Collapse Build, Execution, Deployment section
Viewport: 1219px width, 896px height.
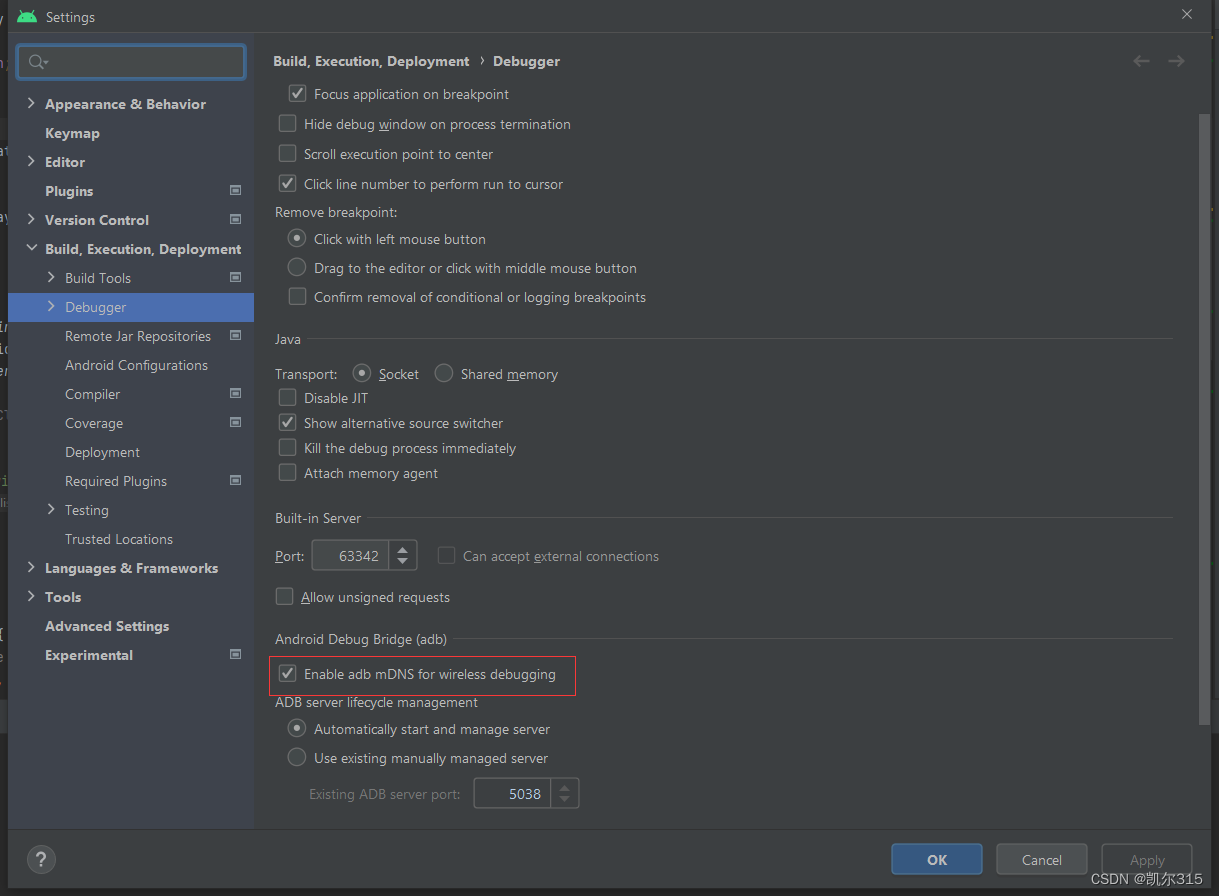click(x=31, y=248)
